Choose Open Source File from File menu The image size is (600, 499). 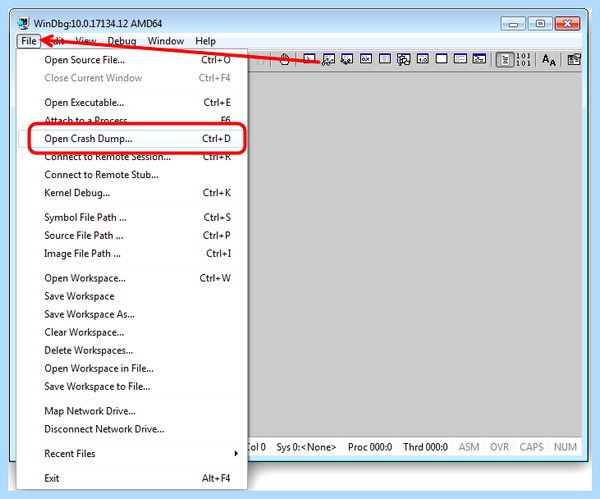coord(132,60)
